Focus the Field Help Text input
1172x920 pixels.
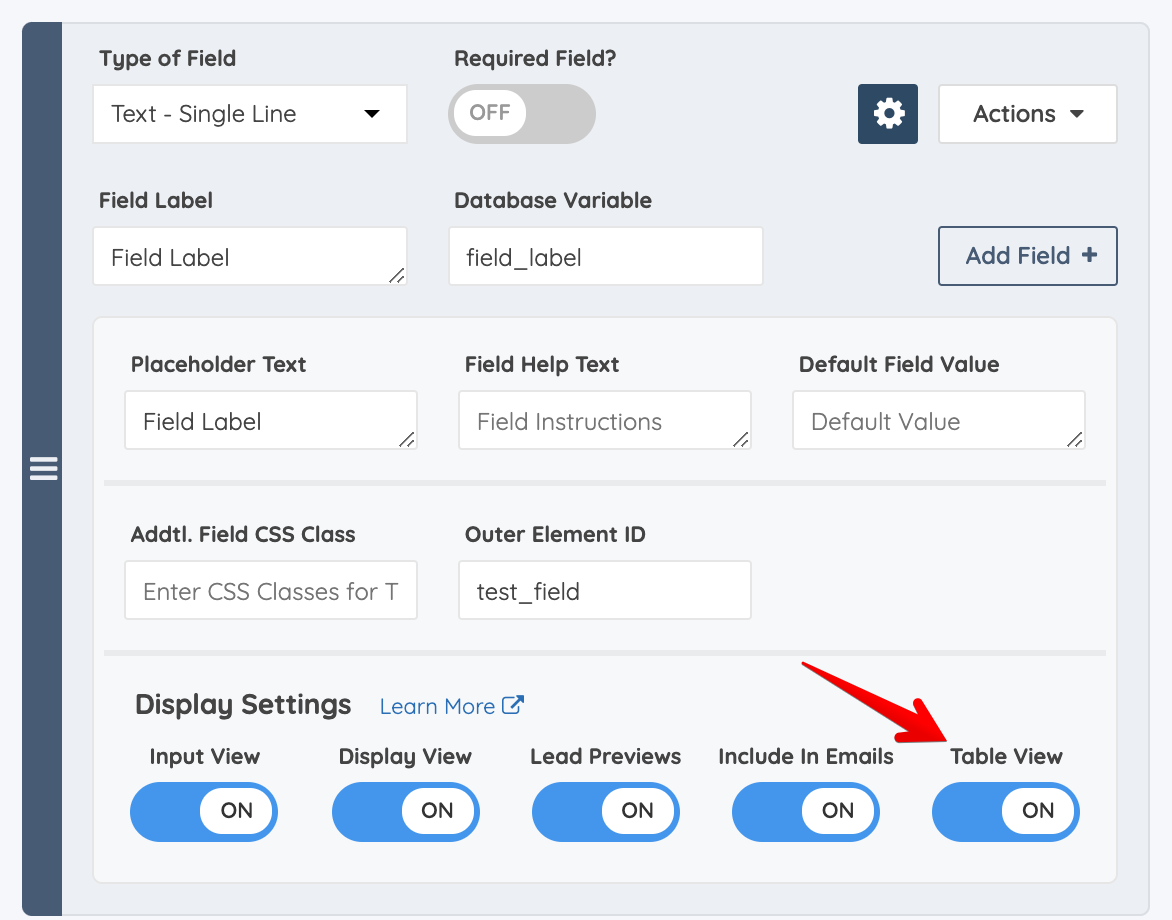pyautogui.click(x=604, y=420)
